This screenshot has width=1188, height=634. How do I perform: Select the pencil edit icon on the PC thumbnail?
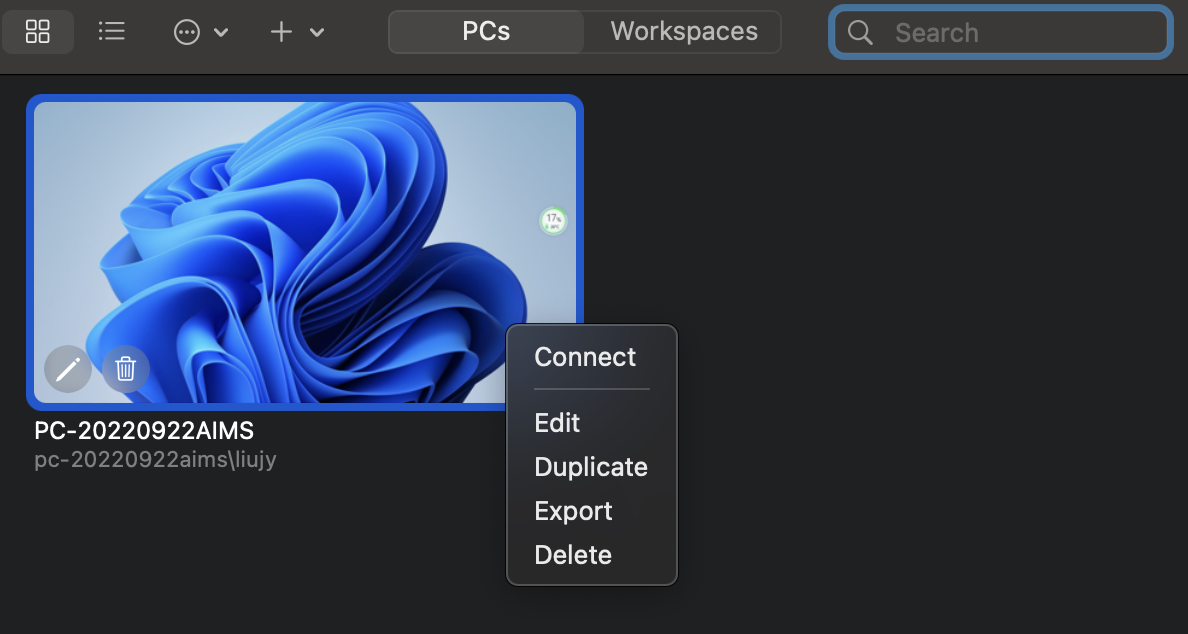67,369
